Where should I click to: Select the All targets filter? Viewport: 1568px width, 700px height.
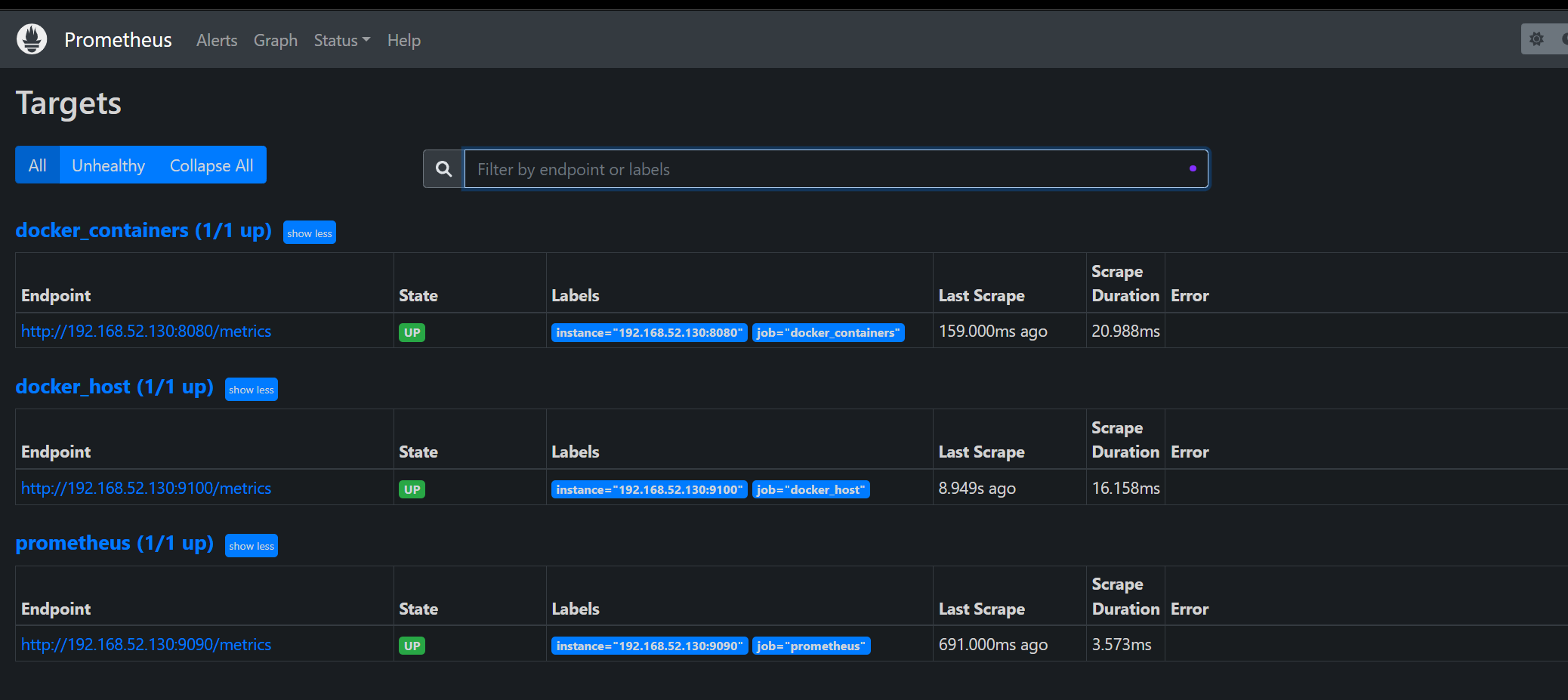point(38,165)
